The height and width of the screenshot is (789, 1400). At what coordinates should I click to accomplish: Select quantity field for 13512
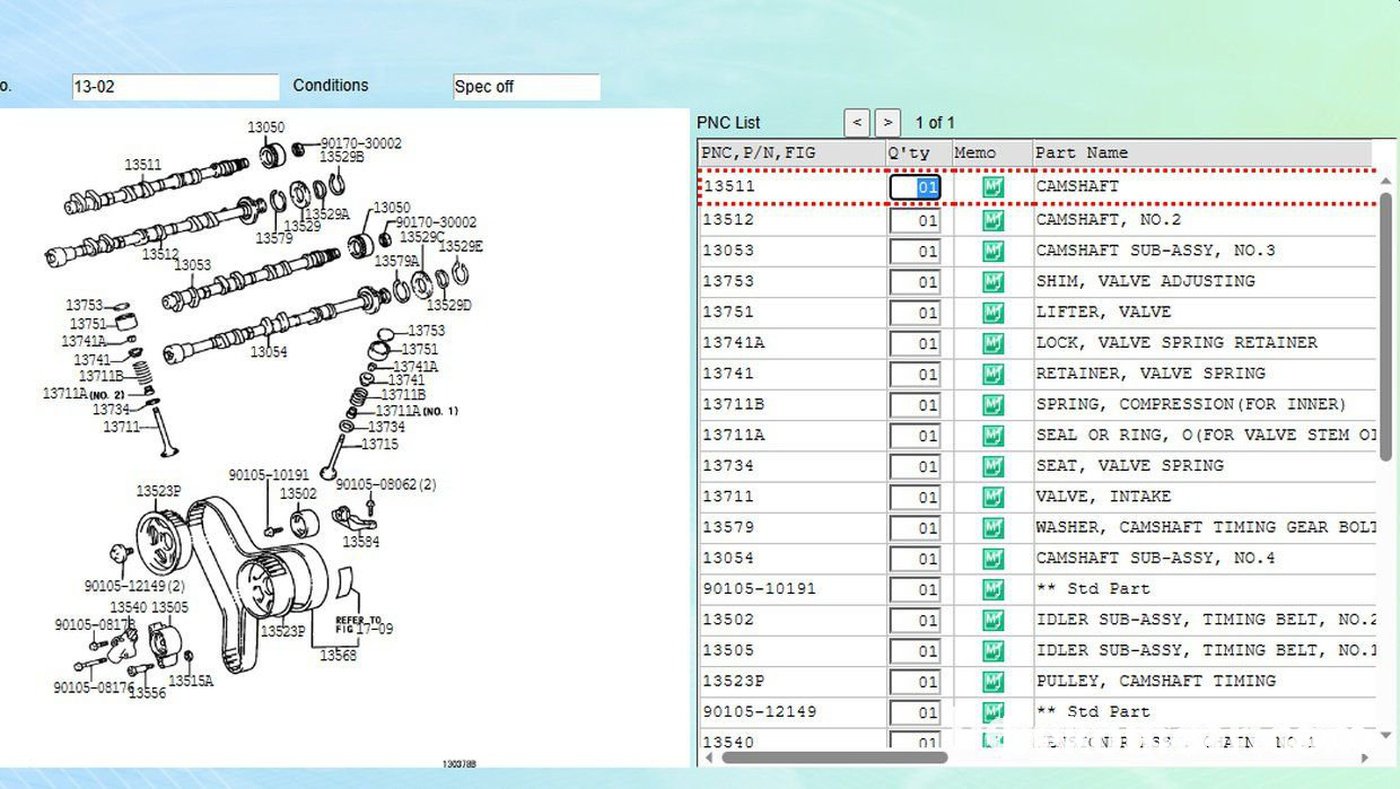click(915, 220)
